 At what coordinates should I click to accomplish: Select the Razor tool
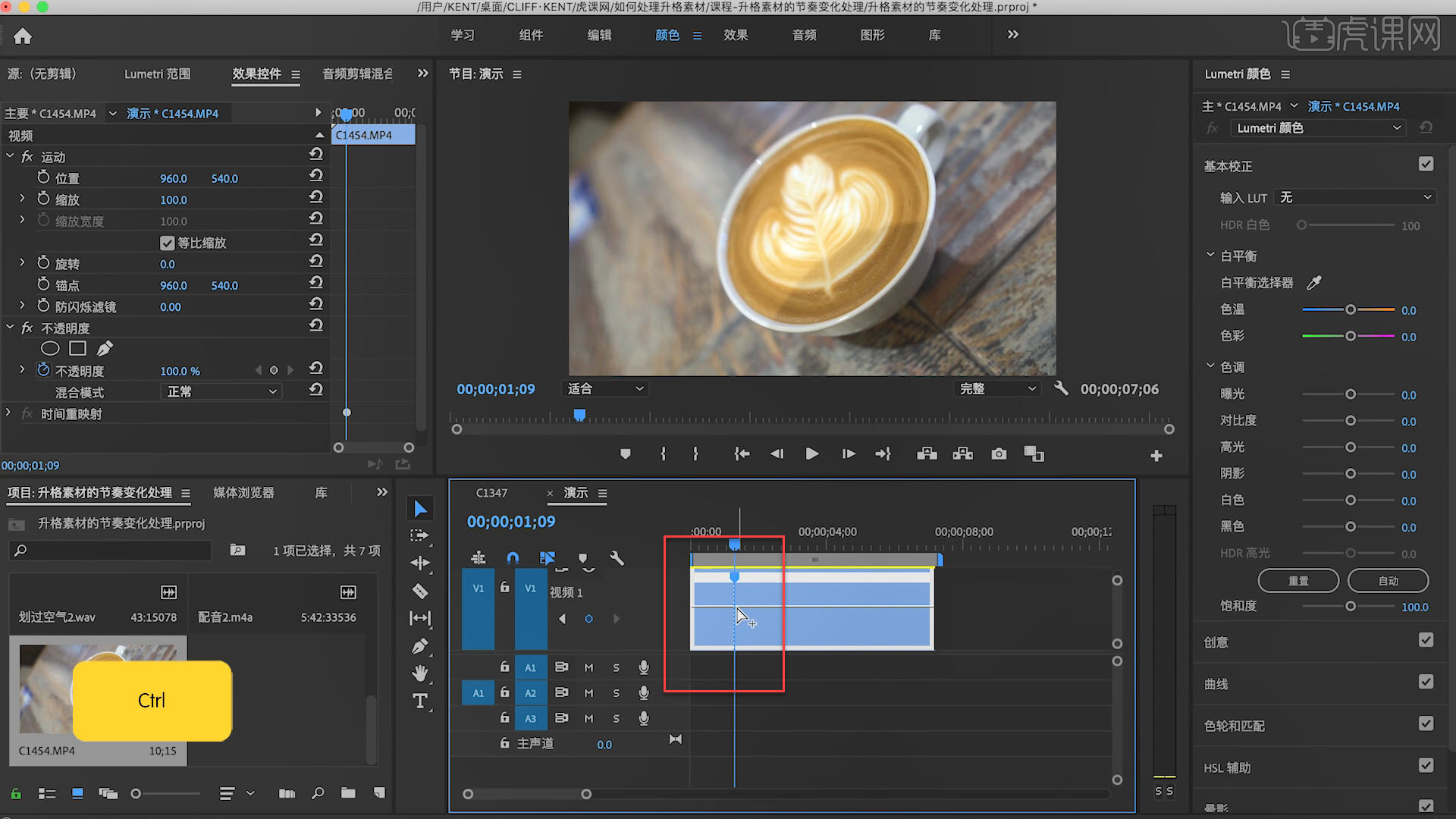419,591
